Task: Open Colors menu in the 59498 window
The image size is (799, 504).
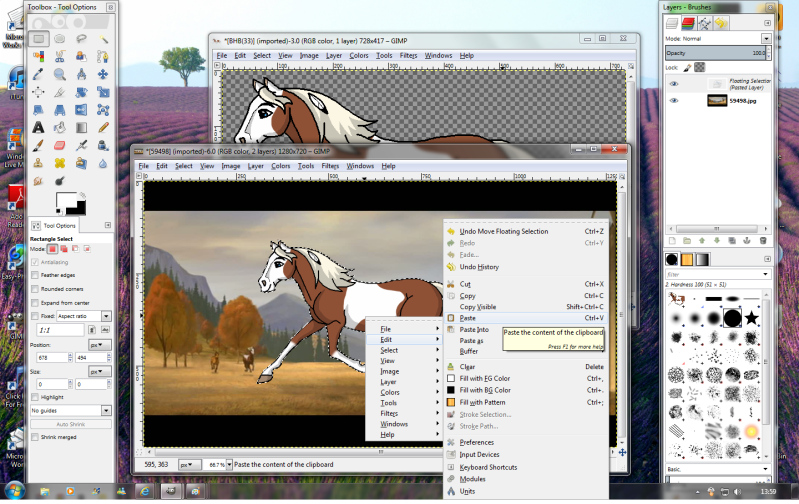Action: click(x=280, y=166)
